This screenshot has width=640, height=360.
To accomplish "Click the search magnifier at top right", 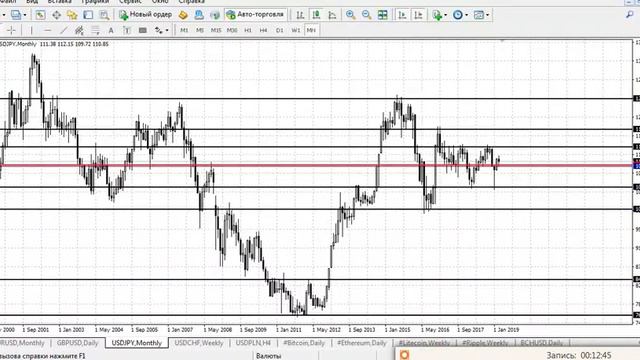I will (629, 15).
